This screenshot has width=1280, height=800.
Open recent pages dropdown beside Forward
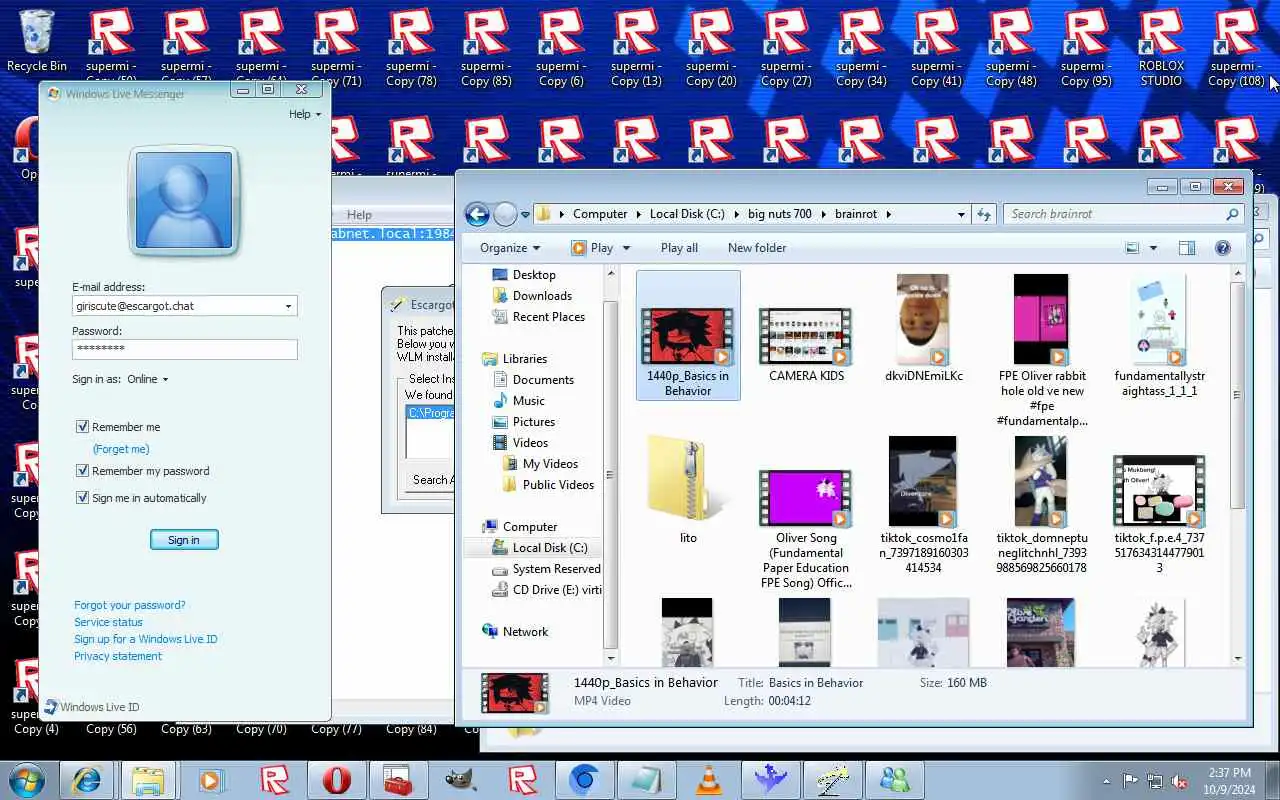tap(525, 214)
